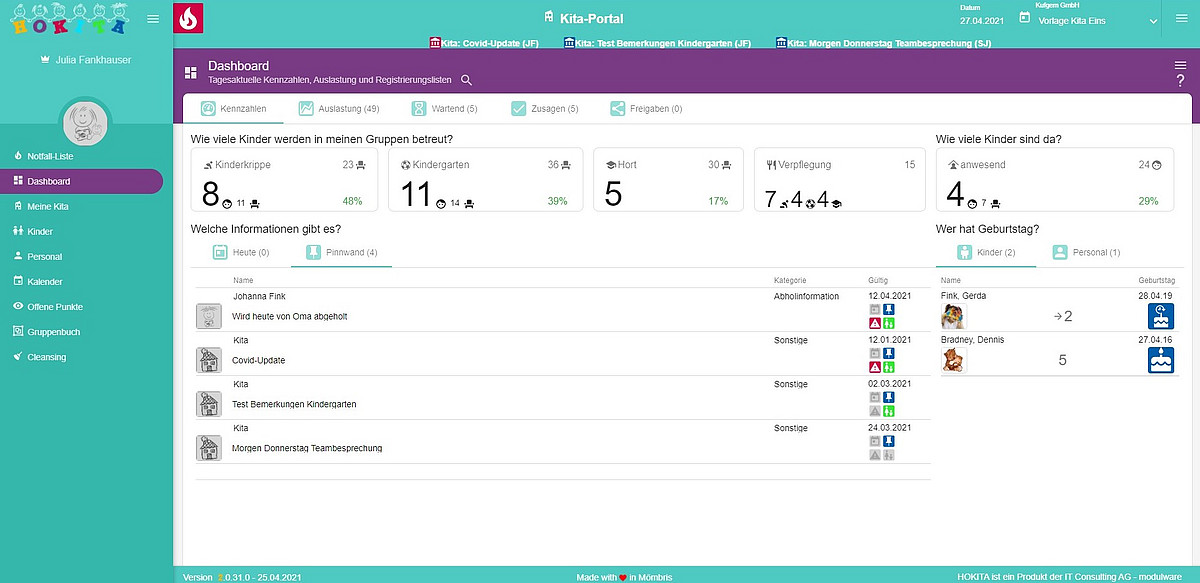Toggle green parents icon on Test Bemerkungen row
Viewport: 1200px width, 583px height.
click(x=888, y=411)
